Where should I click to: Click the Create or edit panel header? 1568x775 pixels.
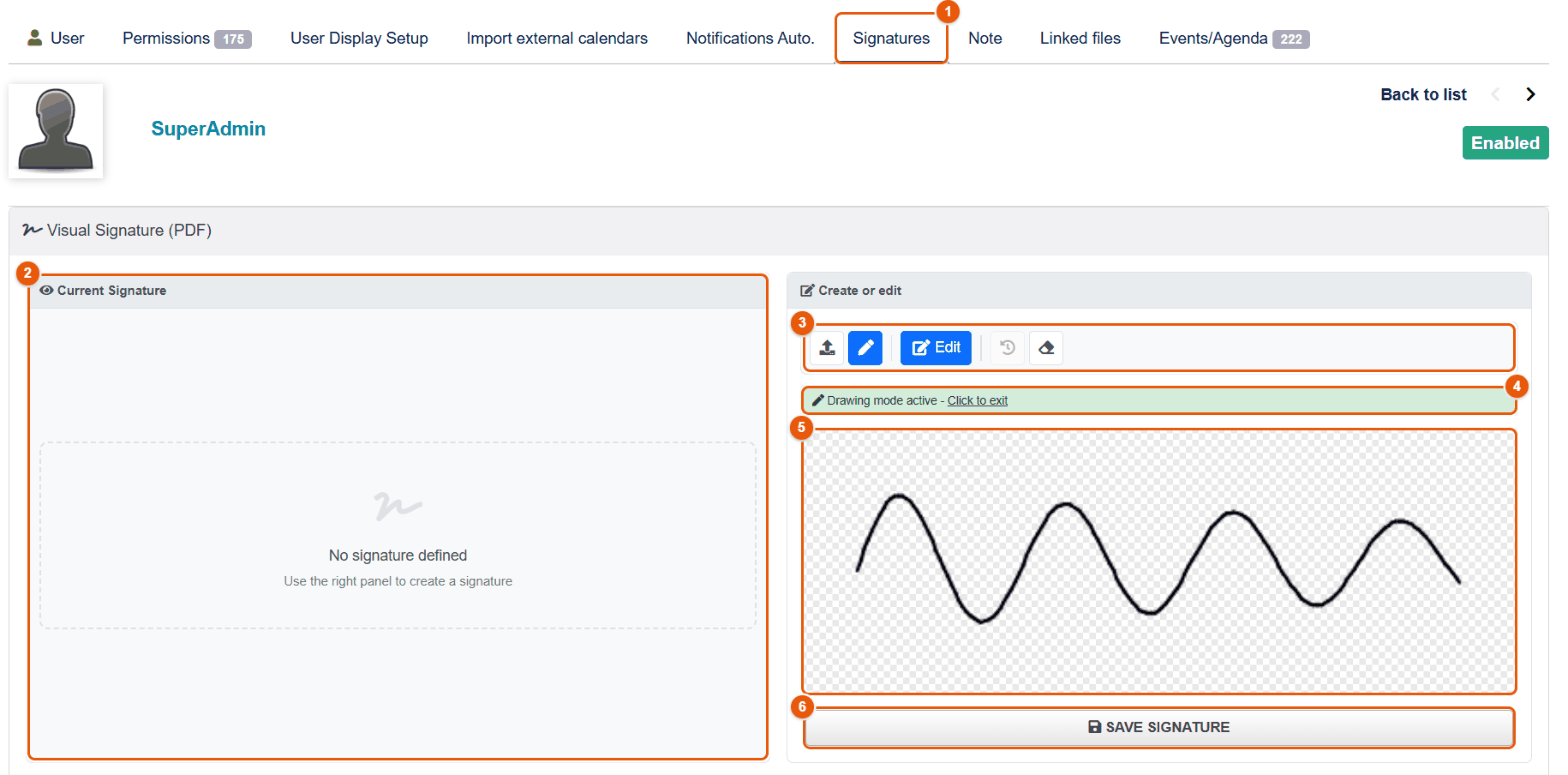point(1159,291)
